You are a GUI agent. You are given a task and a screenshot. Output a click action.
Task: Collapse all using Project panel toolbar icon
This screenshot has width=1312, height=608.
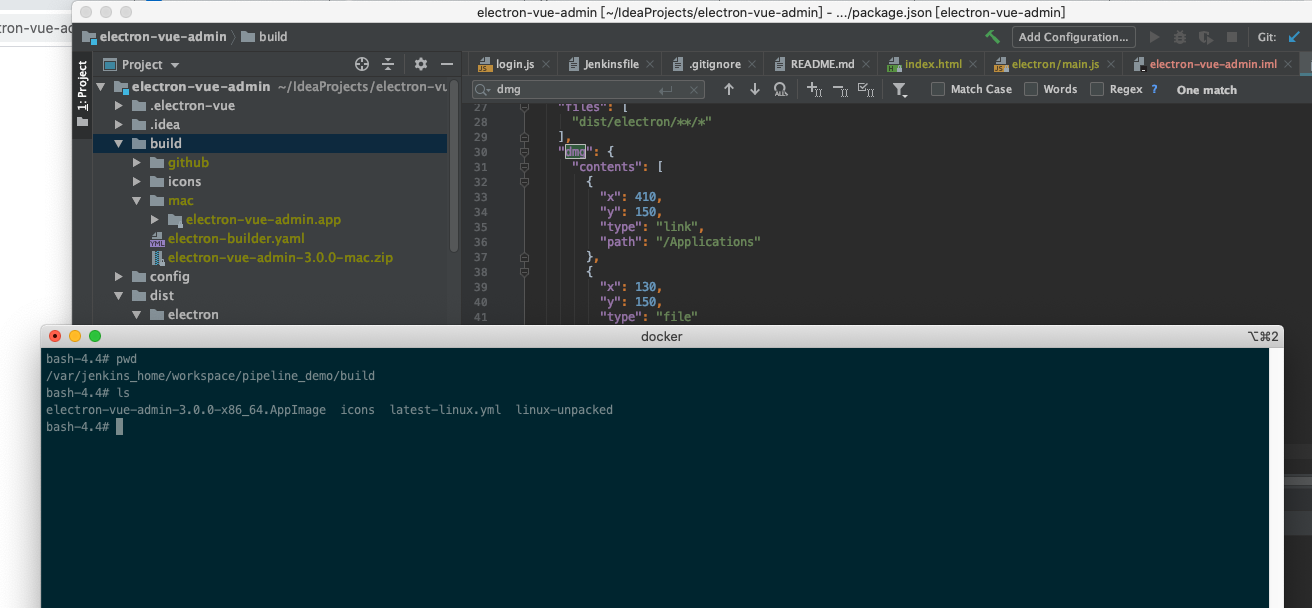388,64
